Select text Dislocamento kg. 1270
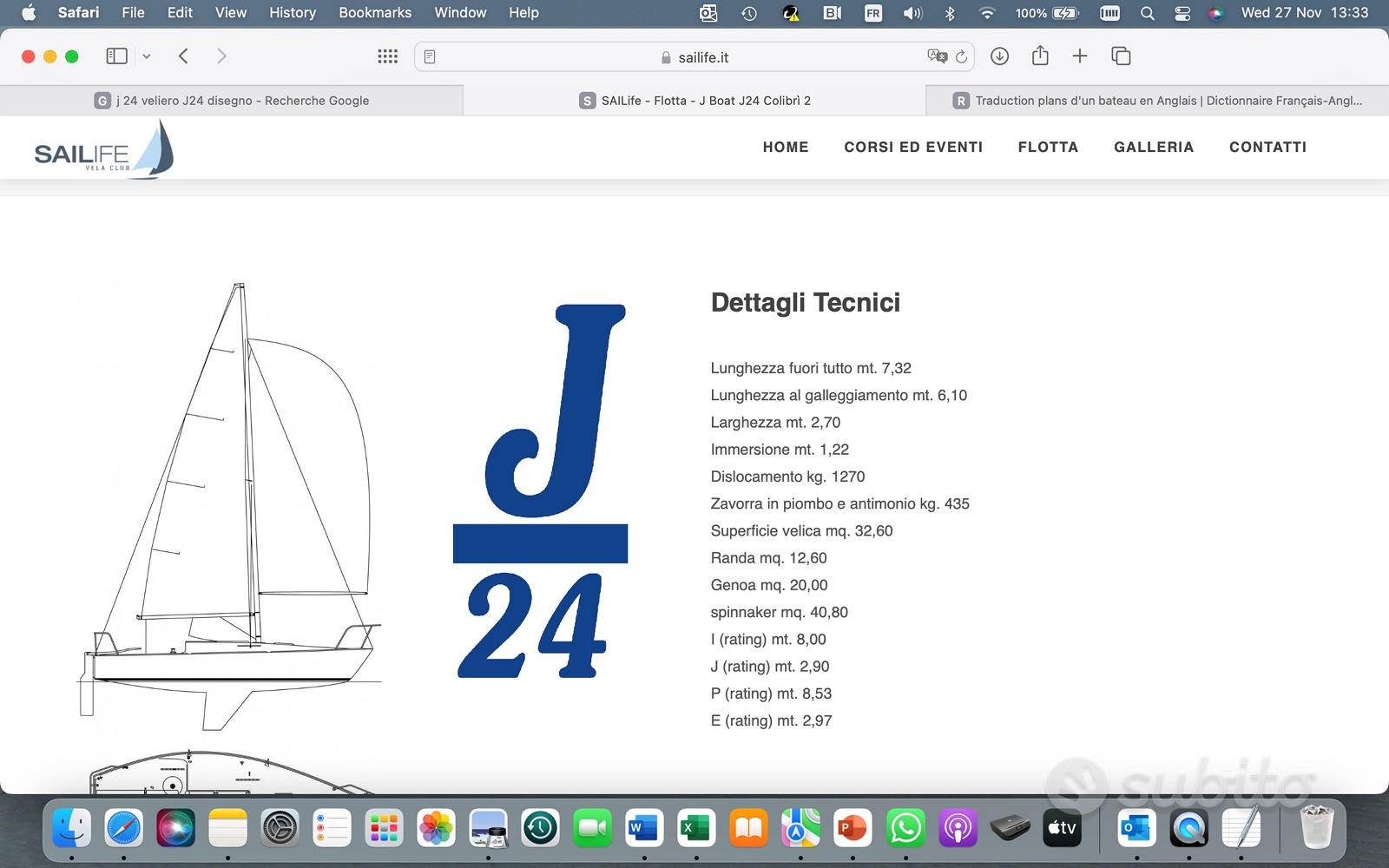 [787, 477]
